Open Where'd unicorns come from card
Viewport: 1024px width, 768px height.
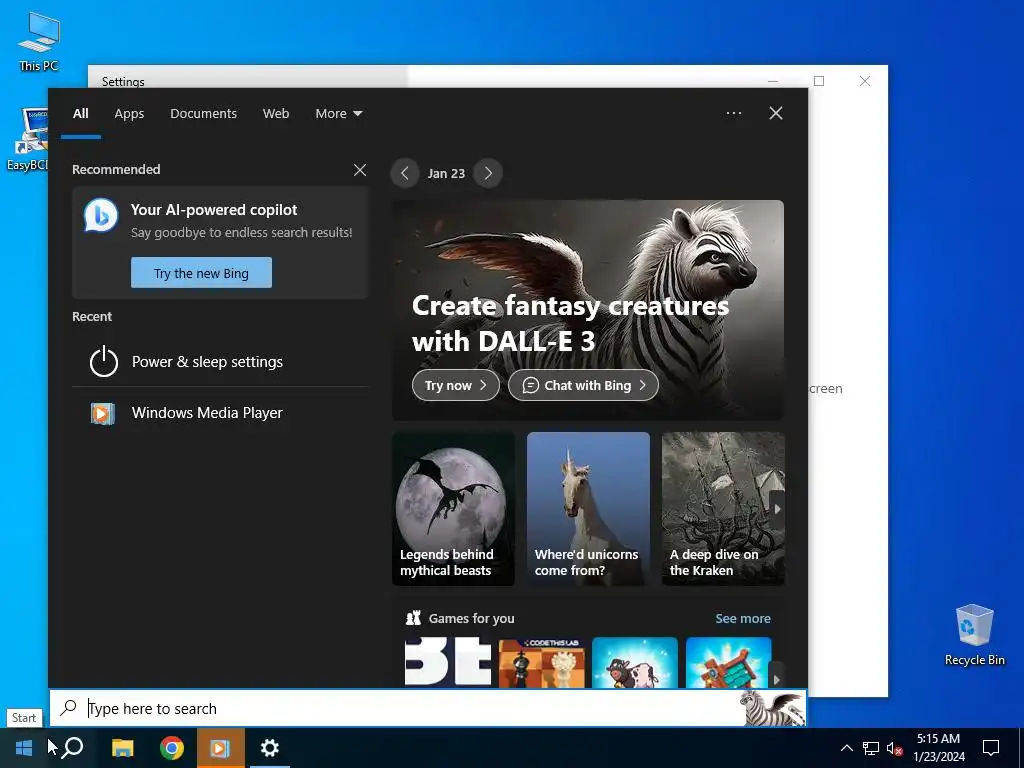(588, 509)
